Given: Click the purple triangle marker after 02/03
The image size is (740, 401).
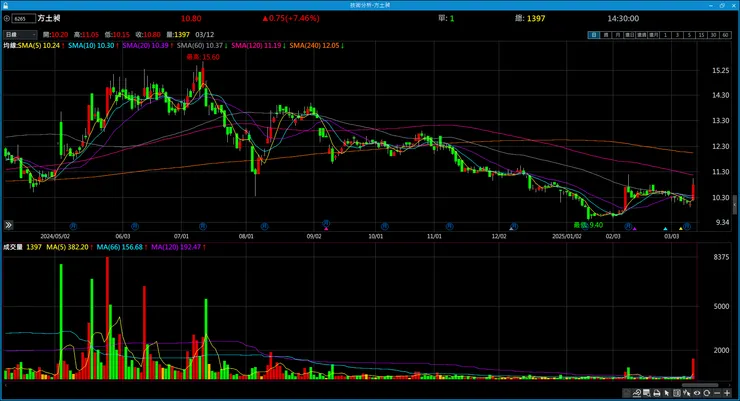Looking at the screenshot, I should tap(634, 229).
